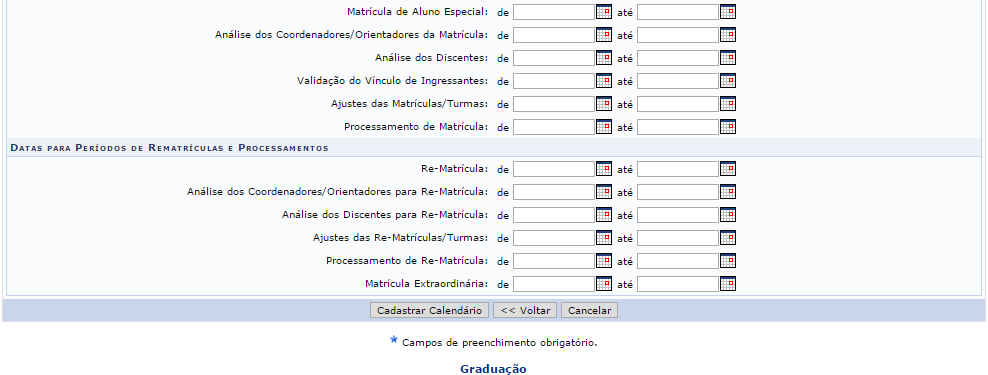
Task: Focus the Re-Matrícula 'de' date field
Action: (x=554, y=169)
